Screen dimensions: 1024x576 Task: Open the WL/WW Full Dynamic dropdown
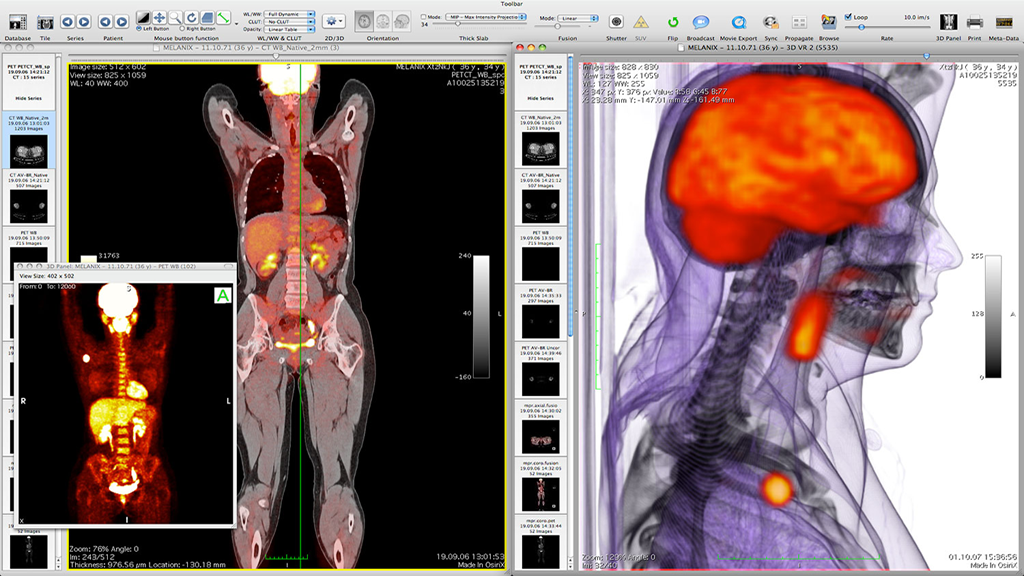point(290,15)
